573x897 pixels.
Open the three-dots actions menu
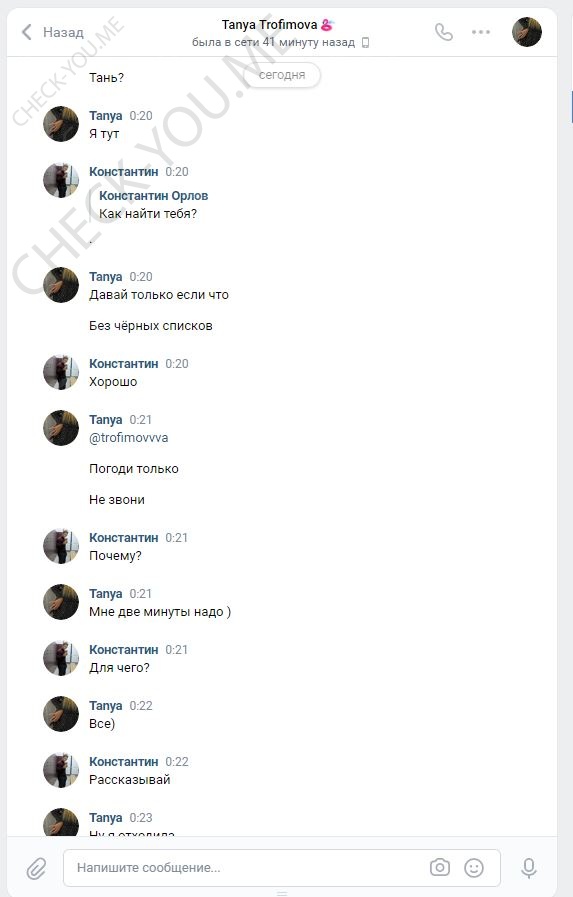pos(481,32)
